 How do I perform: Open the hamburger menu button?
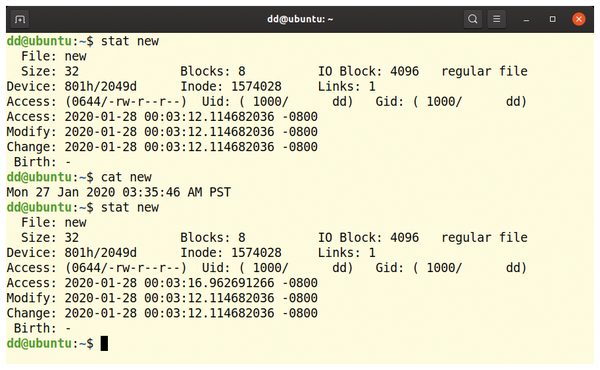497,19
